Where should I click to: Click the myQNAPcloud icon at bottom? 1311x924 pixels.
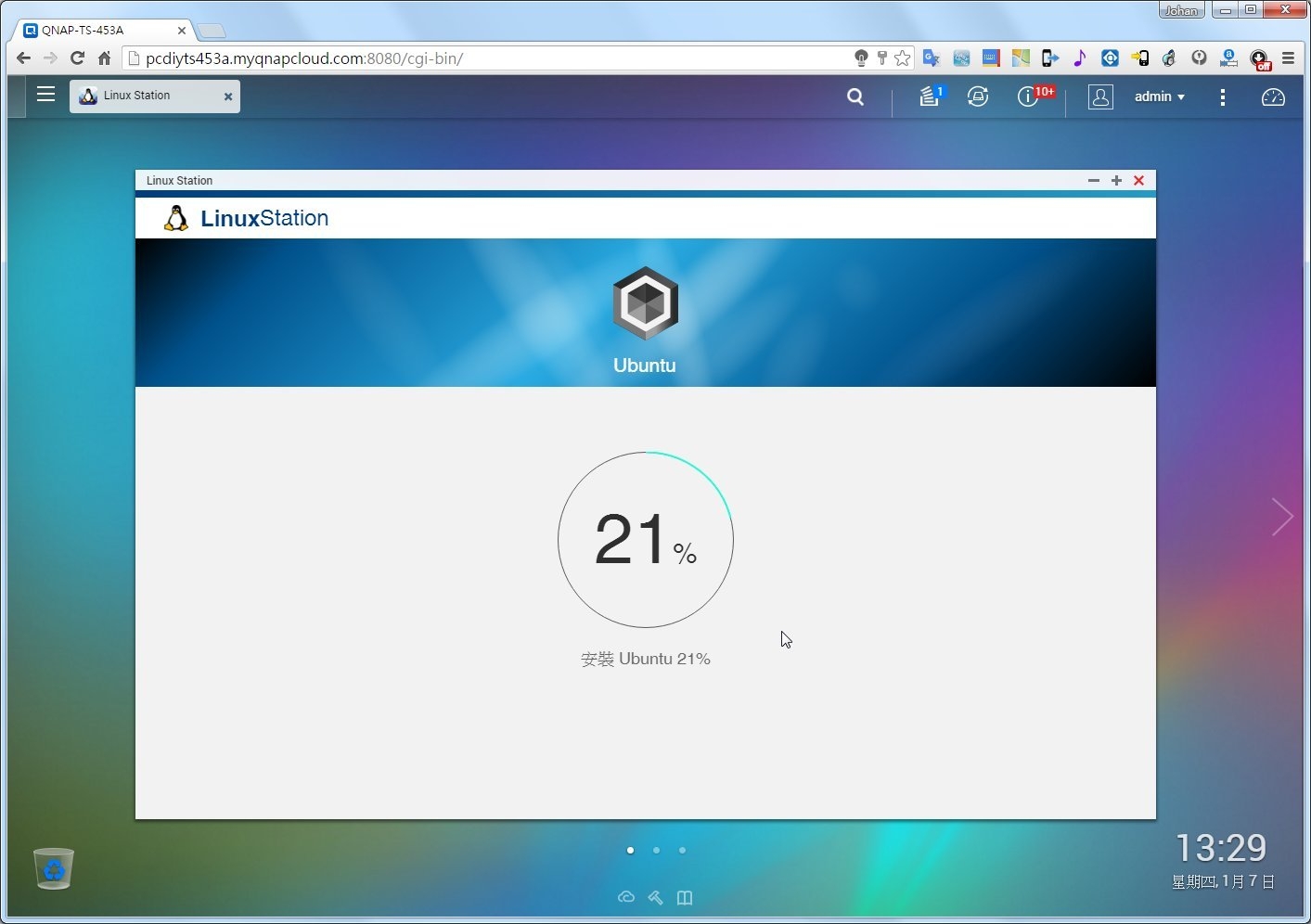pyautogui.click(x=626, y=897)
